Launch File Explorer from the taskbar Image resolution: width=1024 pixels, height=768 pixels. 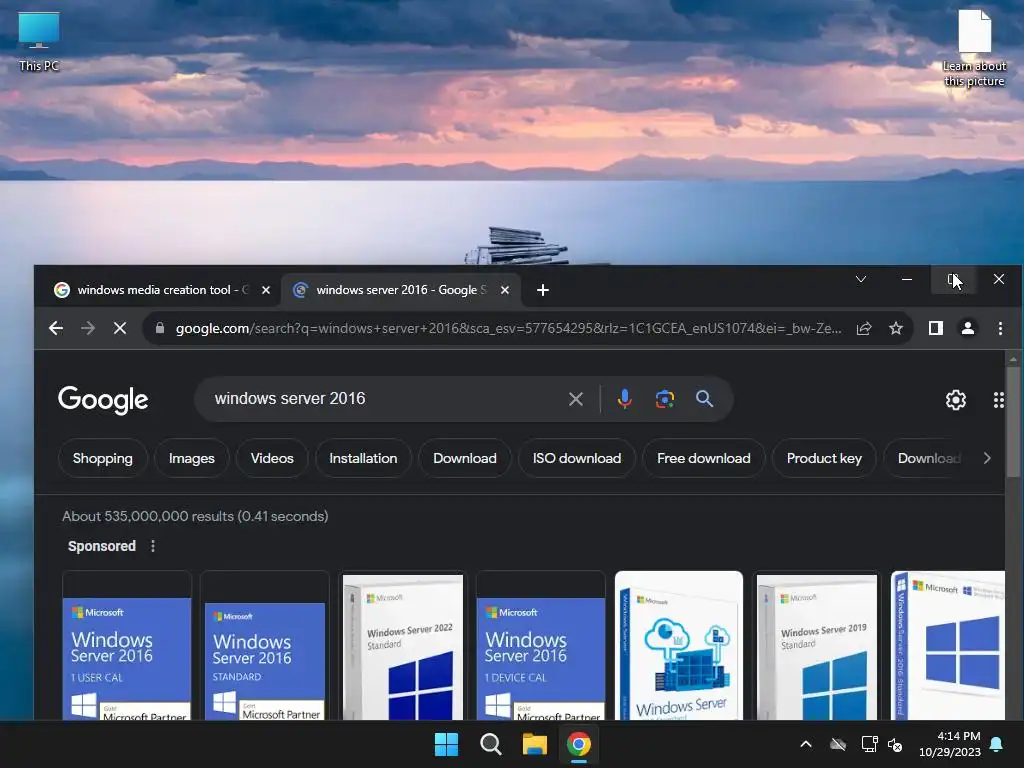[534, 744]
